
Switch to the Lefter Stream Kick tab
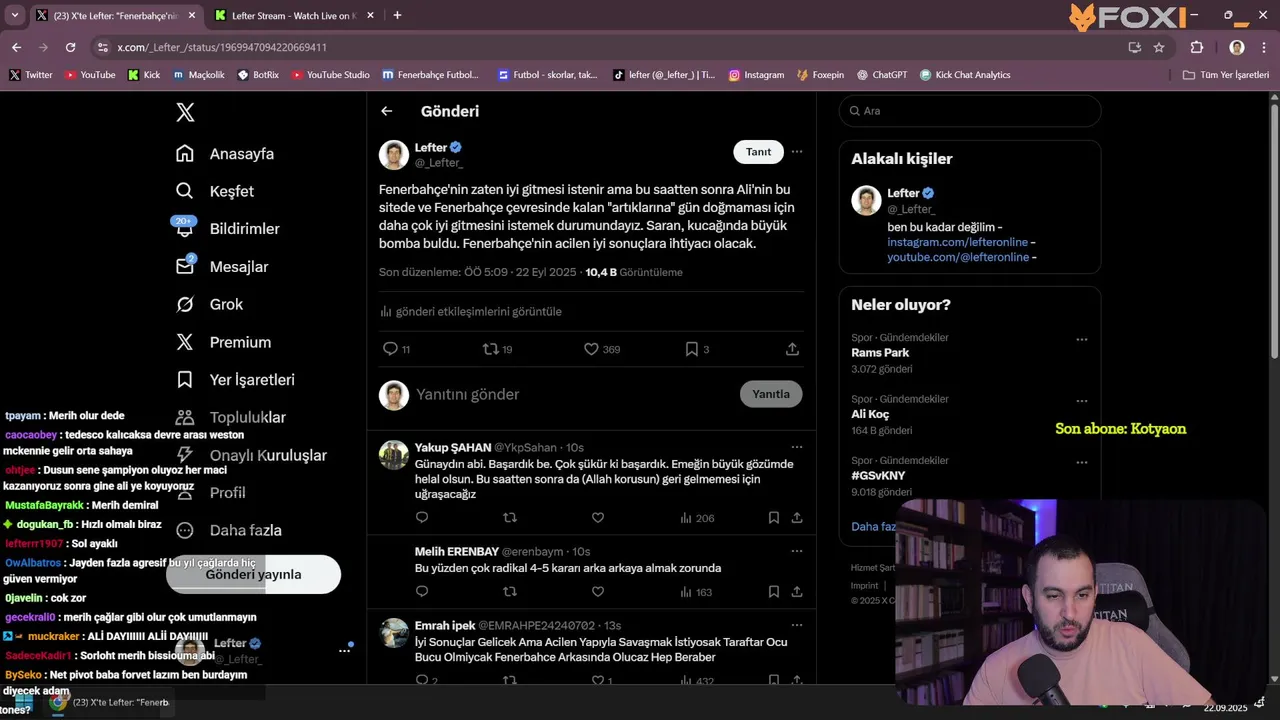(293, 16)
